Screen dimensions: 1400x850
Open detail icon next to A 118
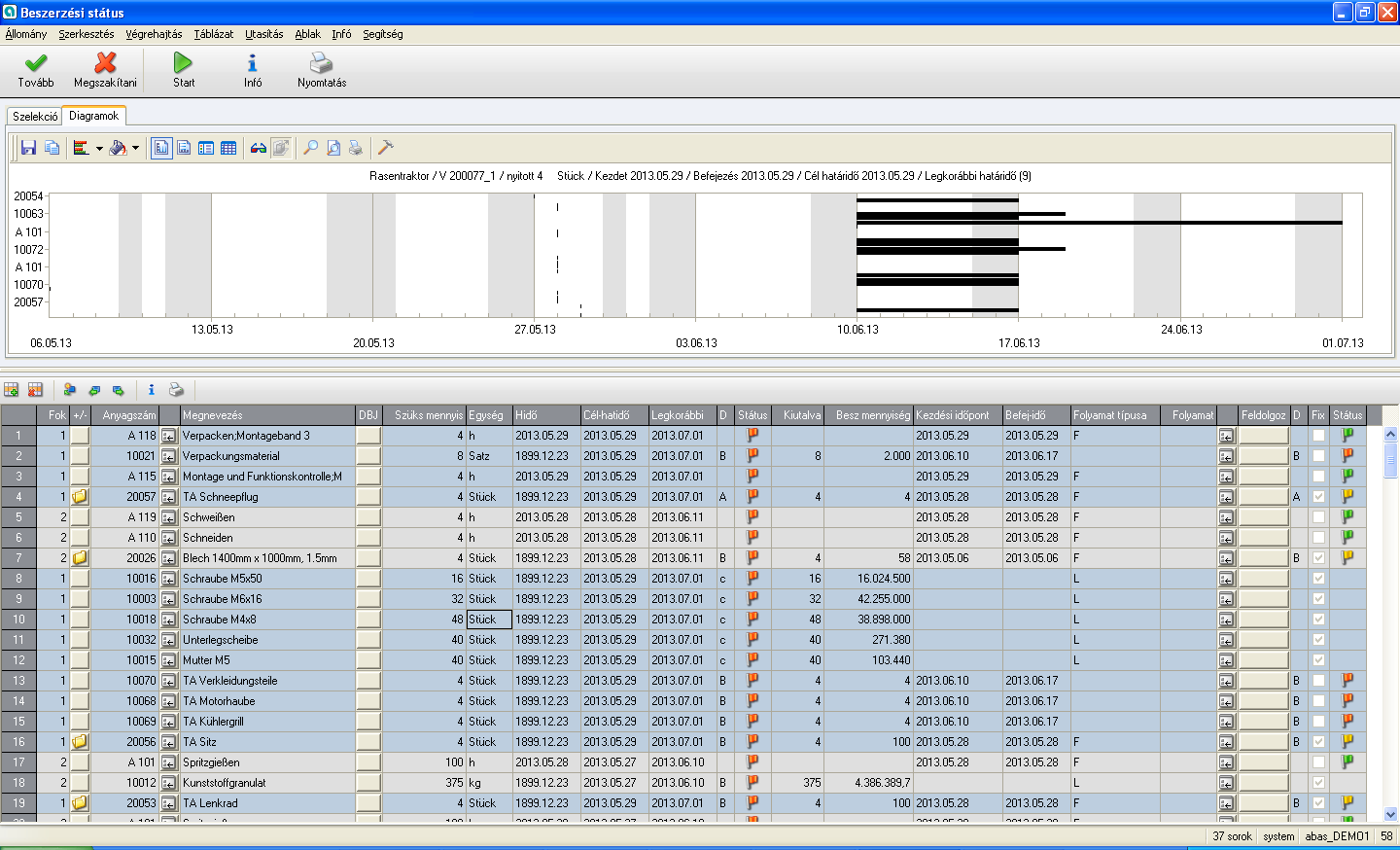(x=168, y=436)
